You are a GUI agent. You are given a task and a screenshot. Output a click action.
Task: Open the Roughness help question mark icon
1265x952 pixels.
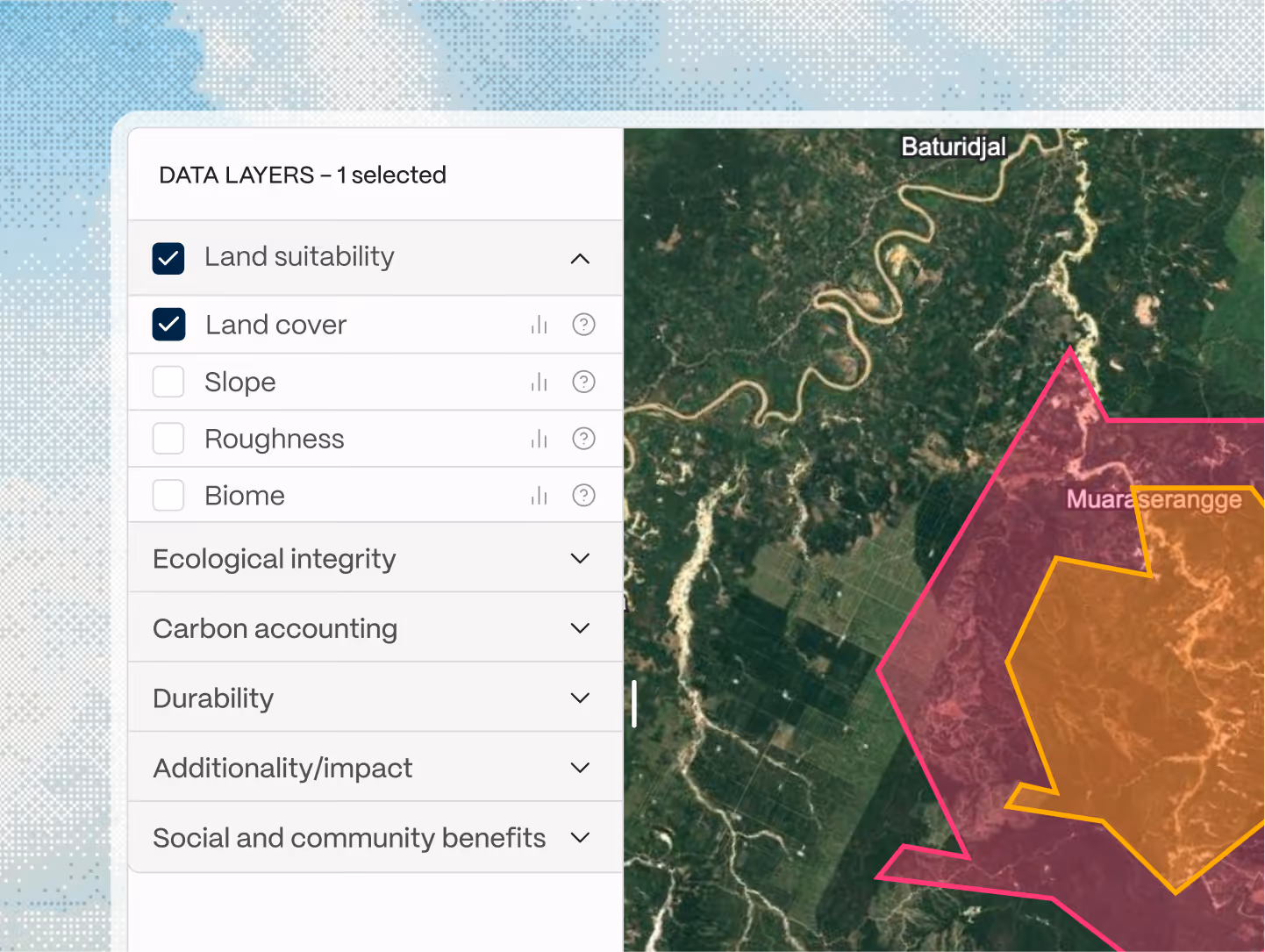point(583,439)
